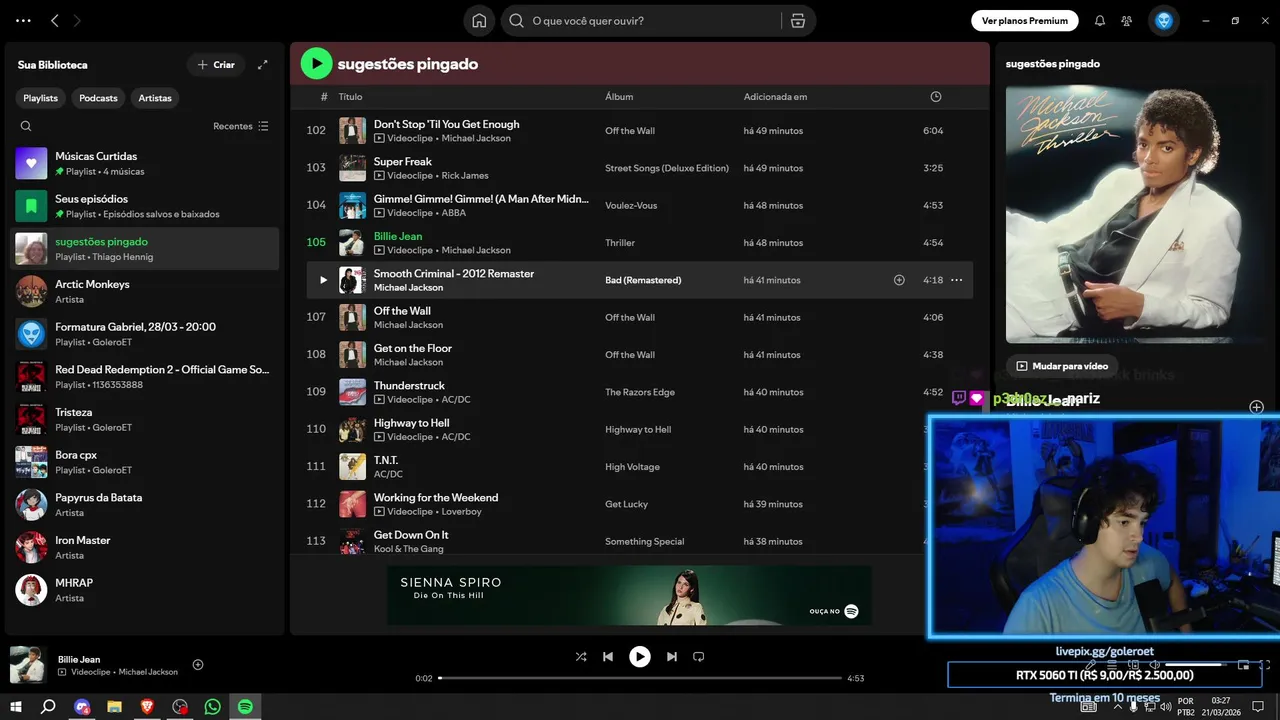Screen dimensions: 1280x720
Task: Open Brave browser from the taskbar
Action: [147, 707]
